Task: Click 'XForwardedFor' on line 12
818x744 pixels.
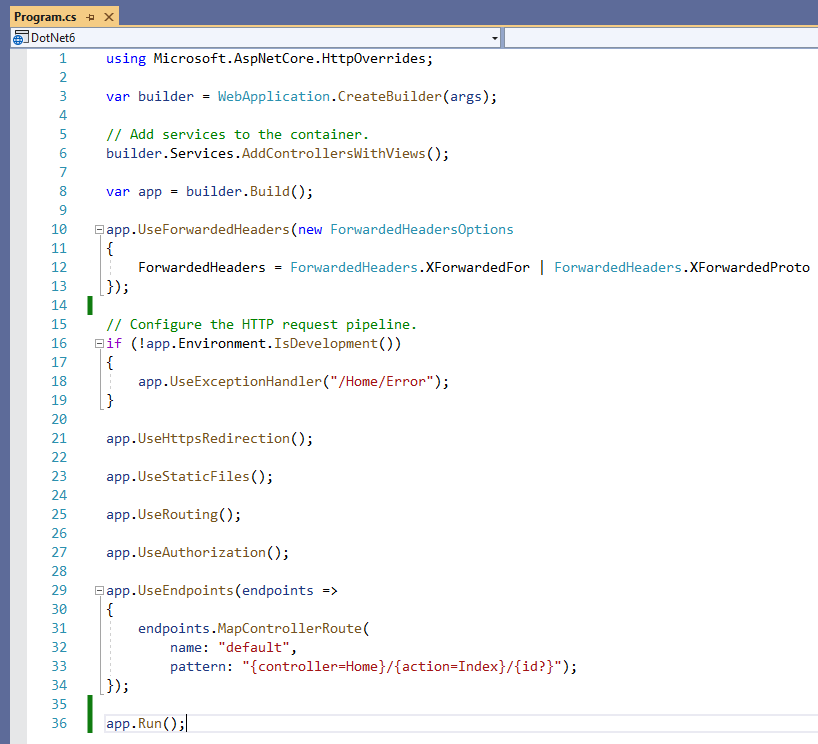Action: (477, 268)
